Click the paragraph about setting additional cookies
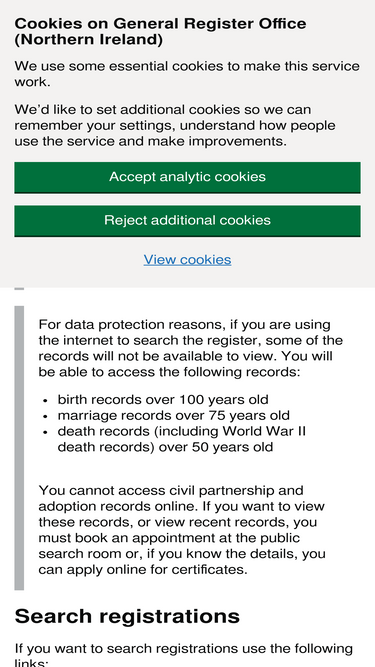375x667 pixels. (x=175, y=125)
